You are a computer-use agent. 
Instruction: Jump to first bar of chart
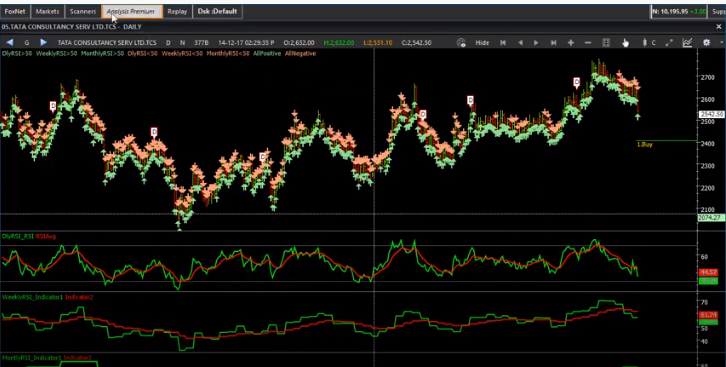[x=503, y=43]
